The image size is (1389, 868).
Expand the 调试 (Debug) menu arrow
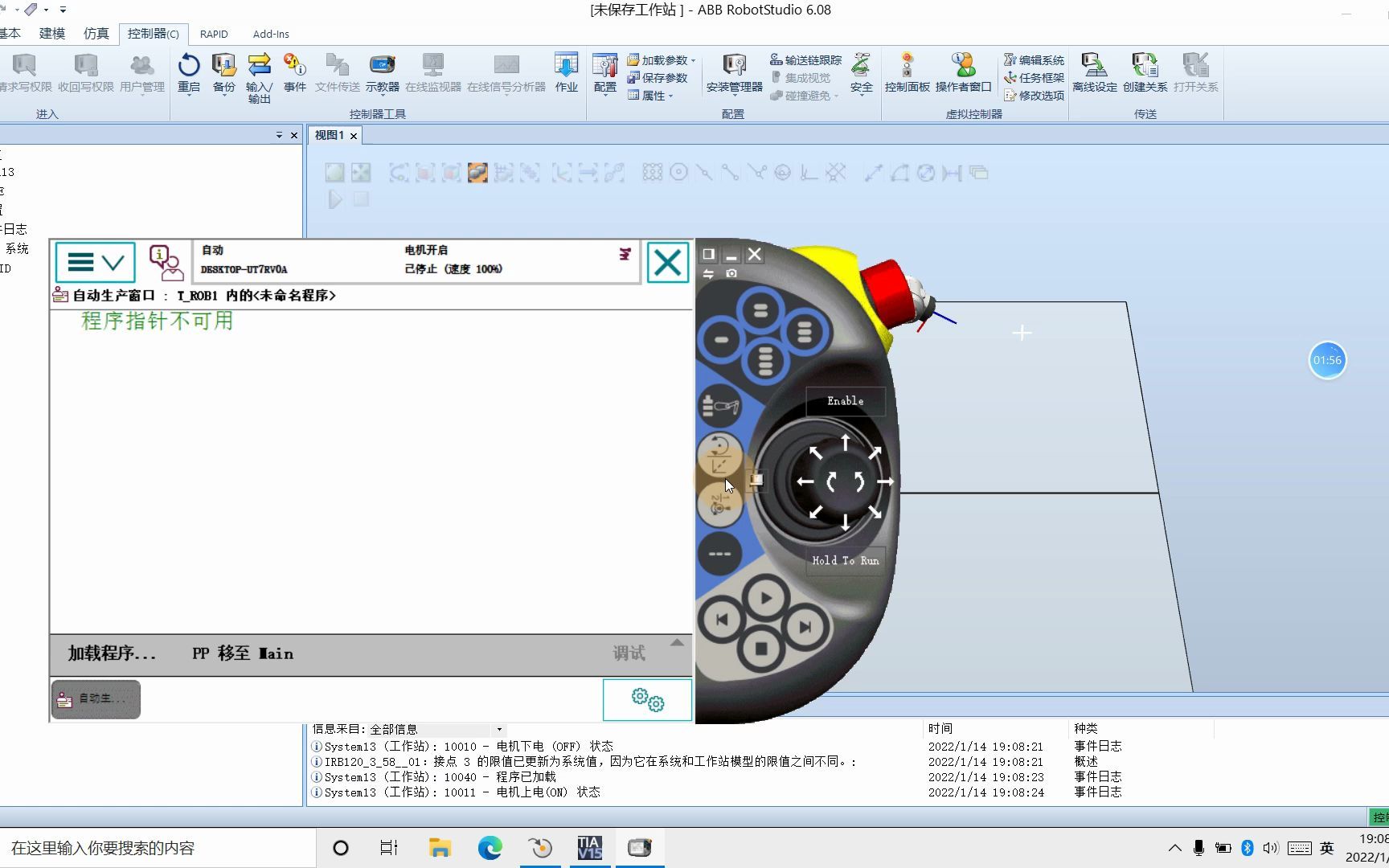(x=677, y=643)
